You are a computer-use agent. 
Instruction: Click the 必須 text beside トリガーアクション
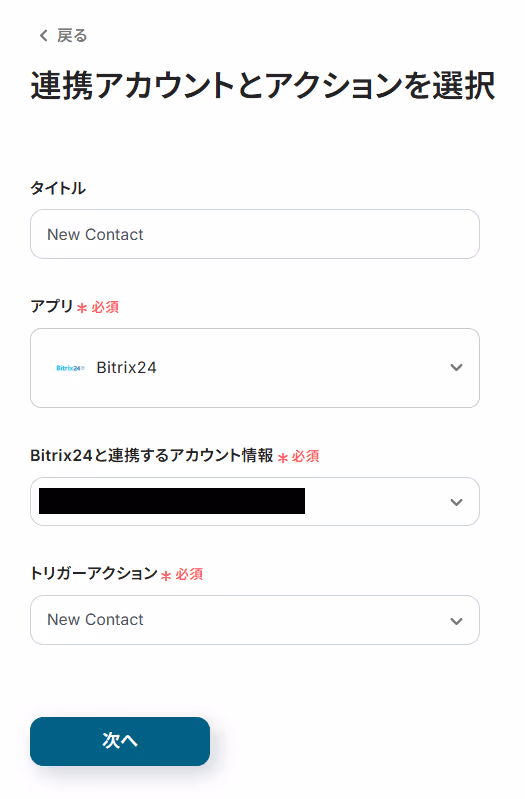[x=189, y=574]
